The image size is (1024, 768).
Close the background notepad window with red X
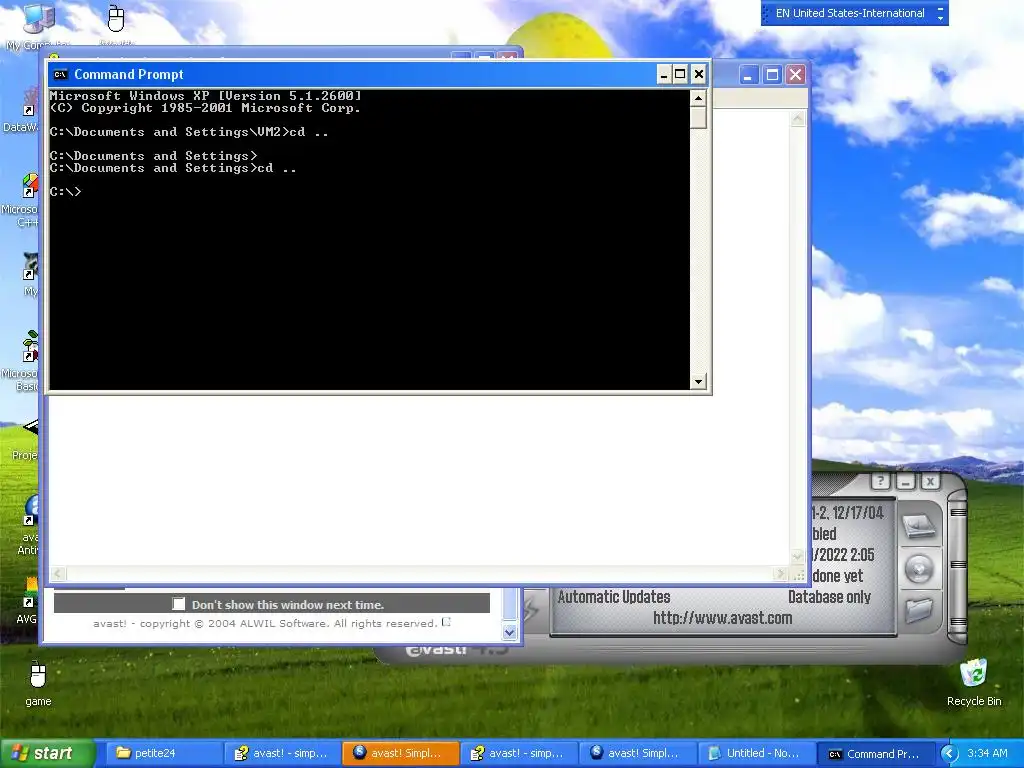point(795,75)
